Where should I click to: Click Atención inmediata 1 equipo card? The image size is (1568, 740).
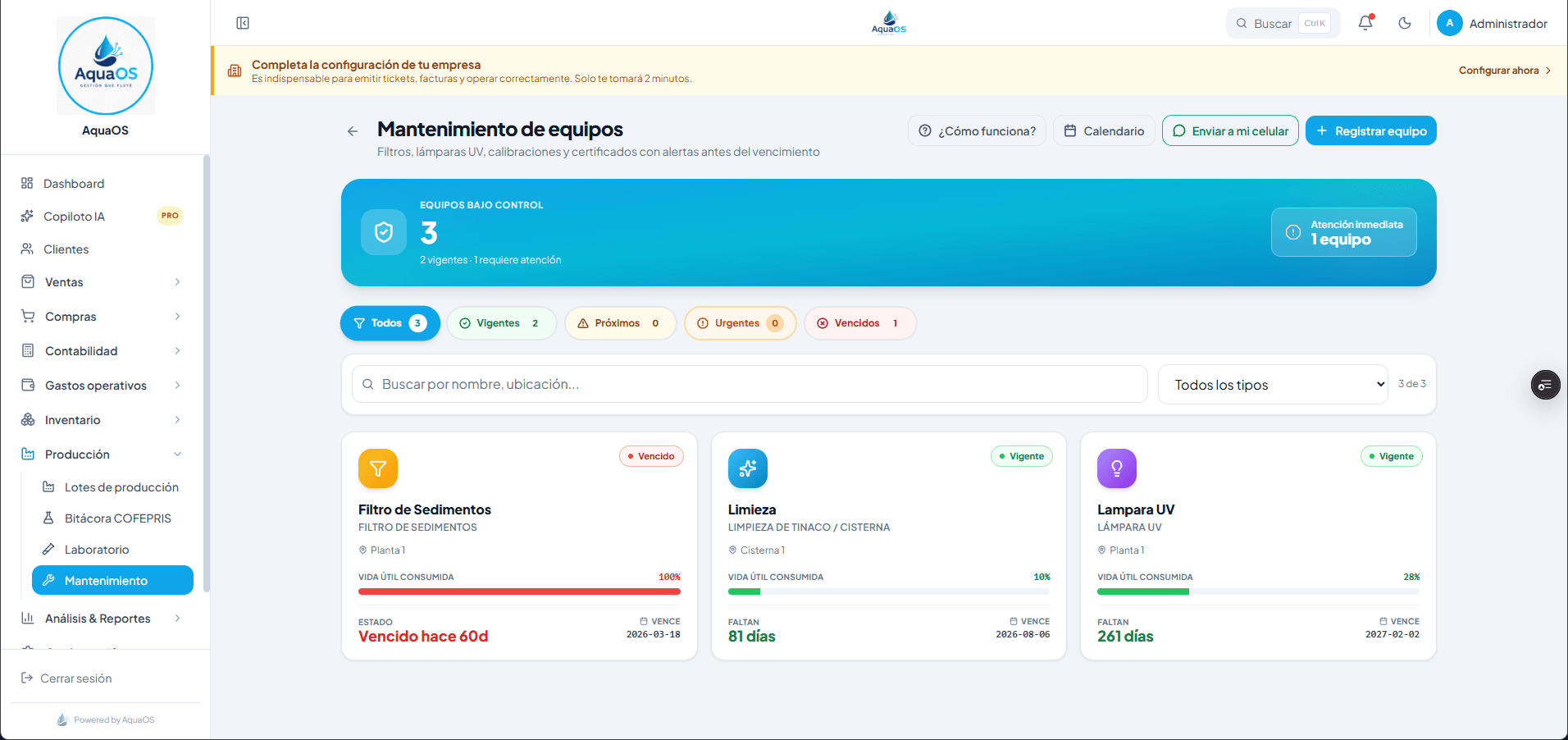pos(1344,232)
